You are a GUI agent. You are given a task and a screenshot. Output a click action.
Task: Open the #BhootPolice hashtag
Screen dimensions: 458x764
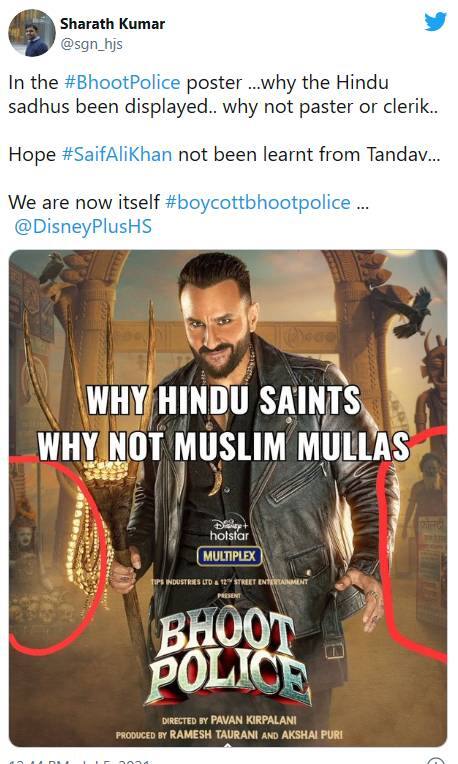click(x=122, y=82)
